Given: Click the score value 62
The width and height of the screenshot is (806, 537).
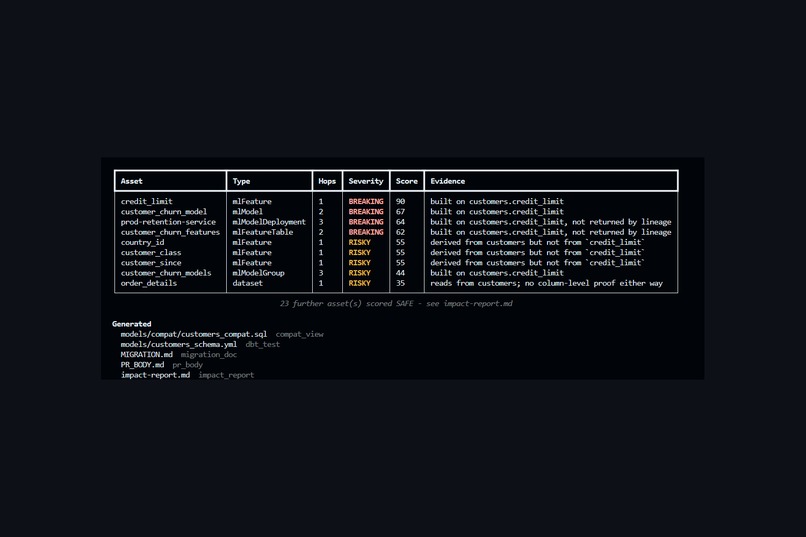Looking at the screenshot, I should (400, 232).
